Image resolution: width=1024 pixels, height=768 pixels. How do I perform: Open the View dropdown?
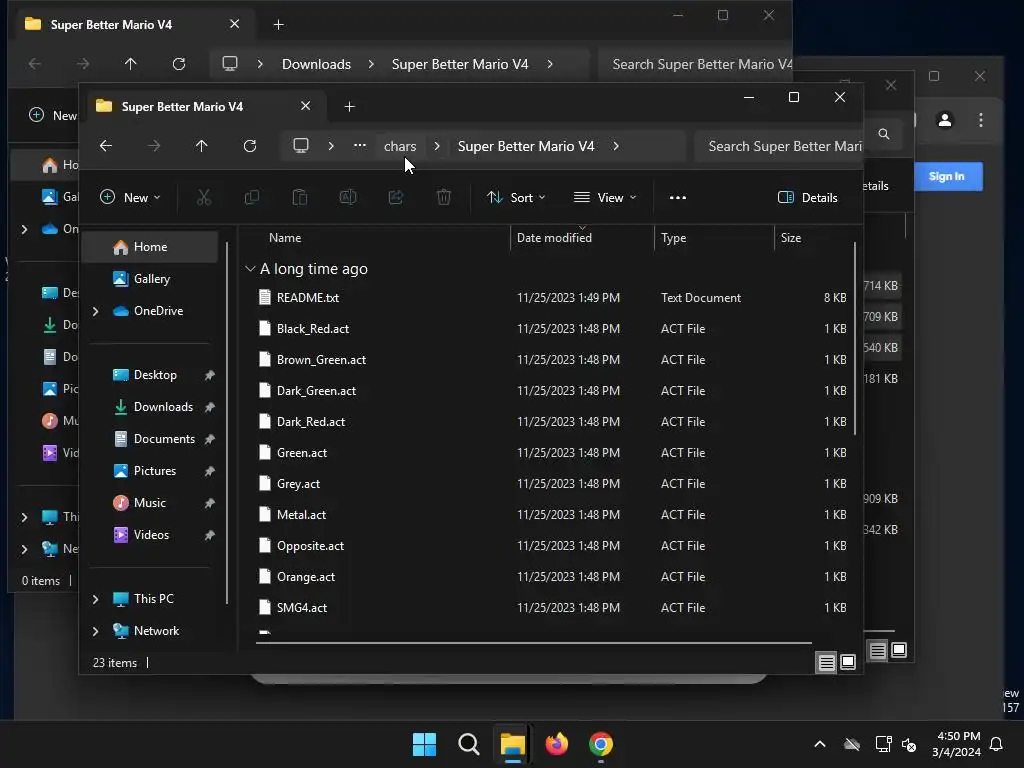pos(604,197)
